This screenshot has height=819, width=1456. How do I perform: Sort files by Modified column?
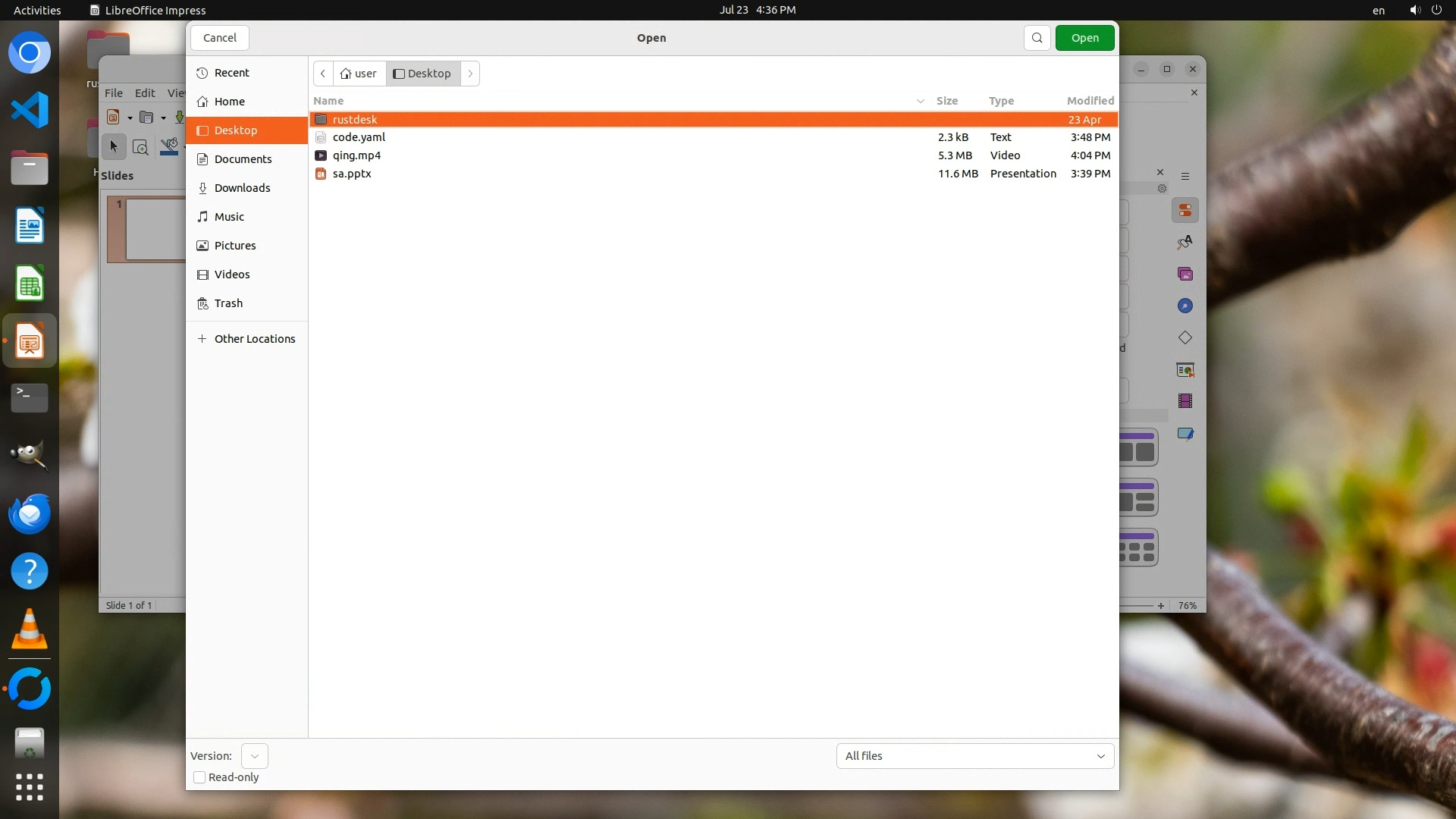[x=1090, y=101]
